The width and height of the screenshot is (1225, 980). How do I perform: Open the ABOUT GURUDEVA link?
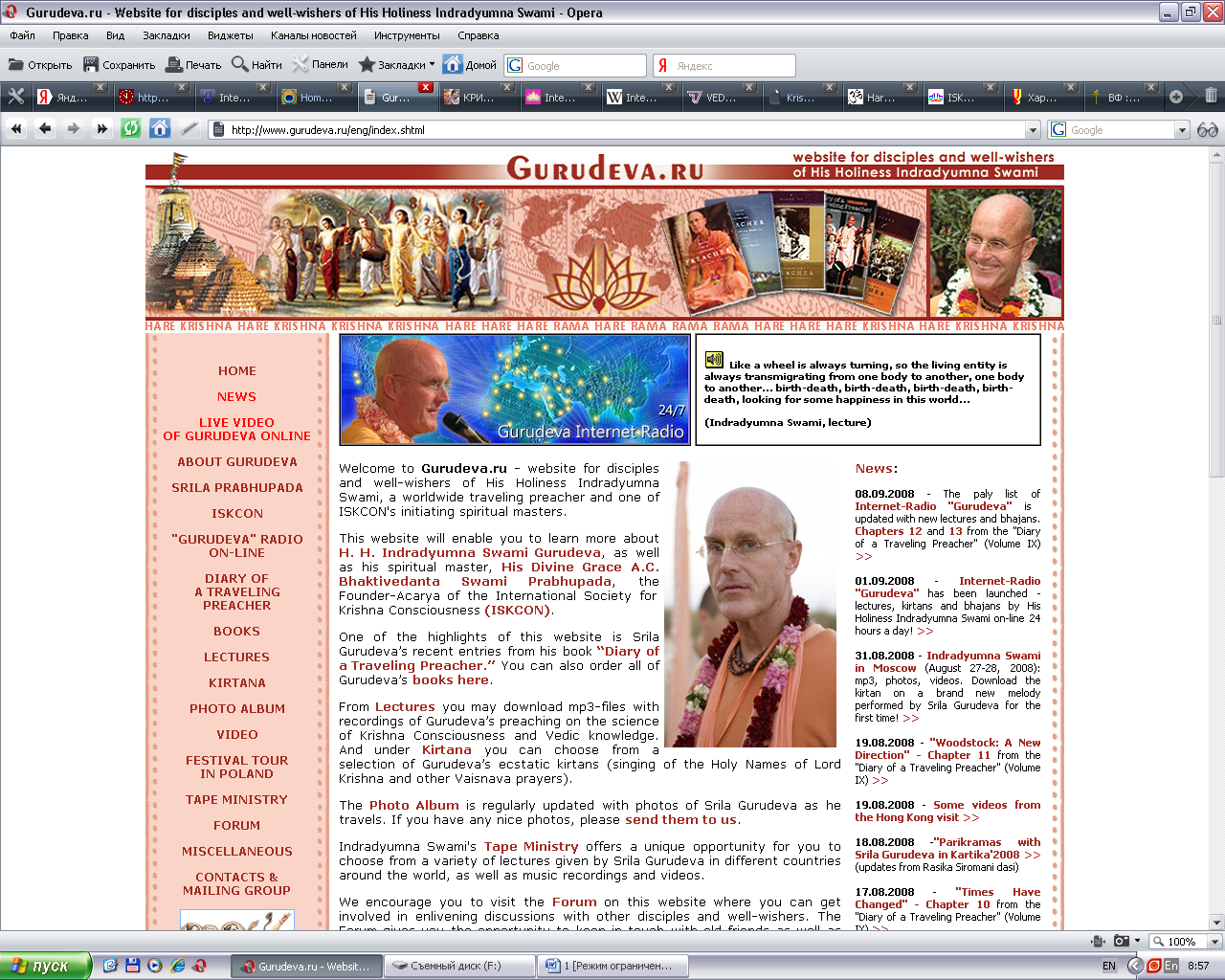tap(237, 462)
